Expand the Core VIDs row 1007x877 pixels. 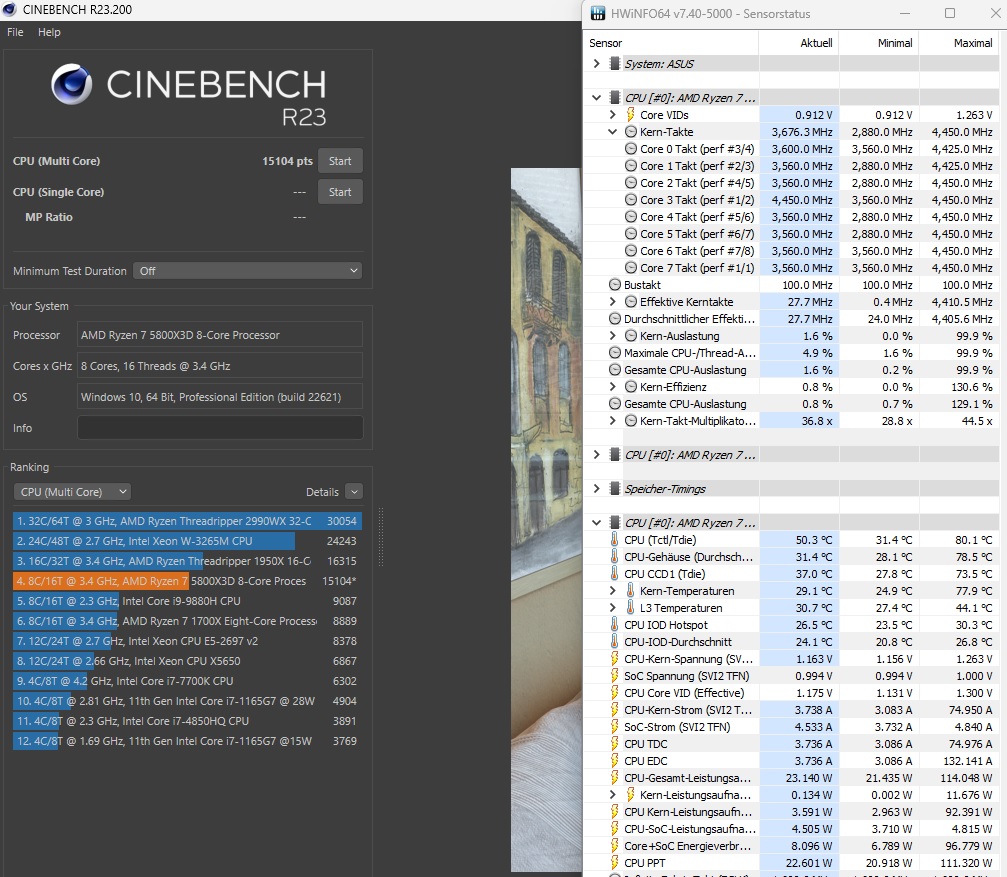pyautogui.click(x=613, y=114)
